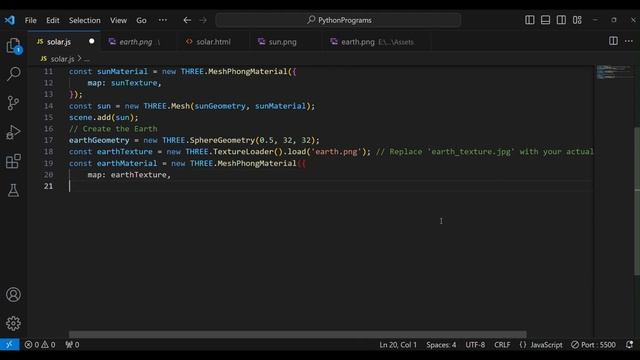The height and width of the screenshot is (360, 640).
Task: Open the Run and Debug view
Action: click(x=13, y=132)
